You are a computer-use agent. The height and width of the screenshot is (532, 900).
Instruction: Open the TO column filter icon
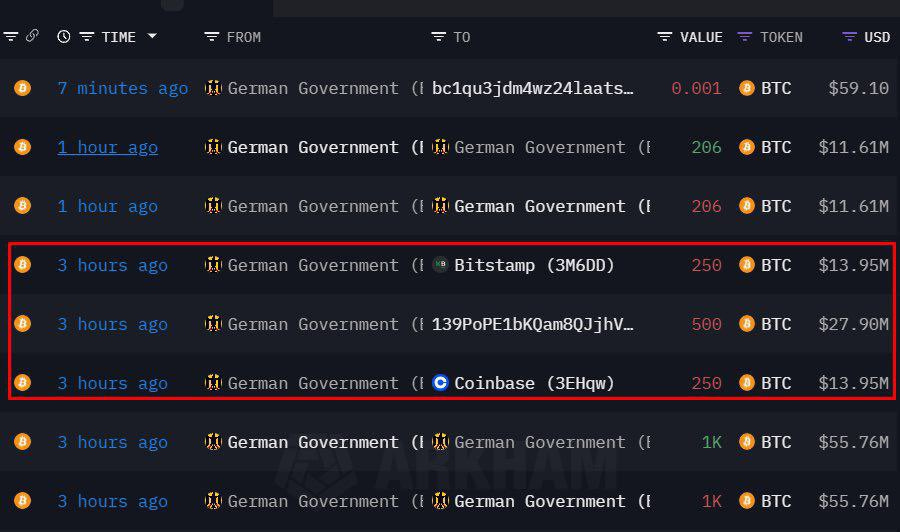click(438, 37)
